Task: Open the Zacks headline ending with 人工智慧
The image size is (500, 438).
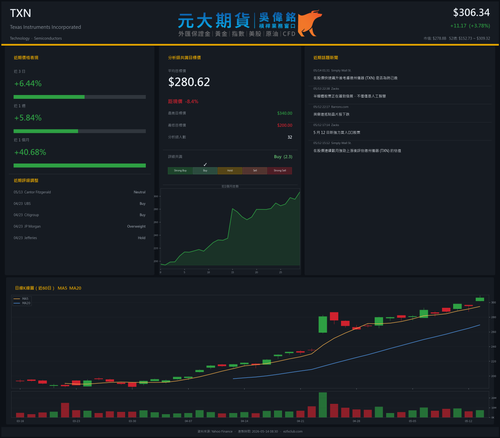Action: coord(349,96)
